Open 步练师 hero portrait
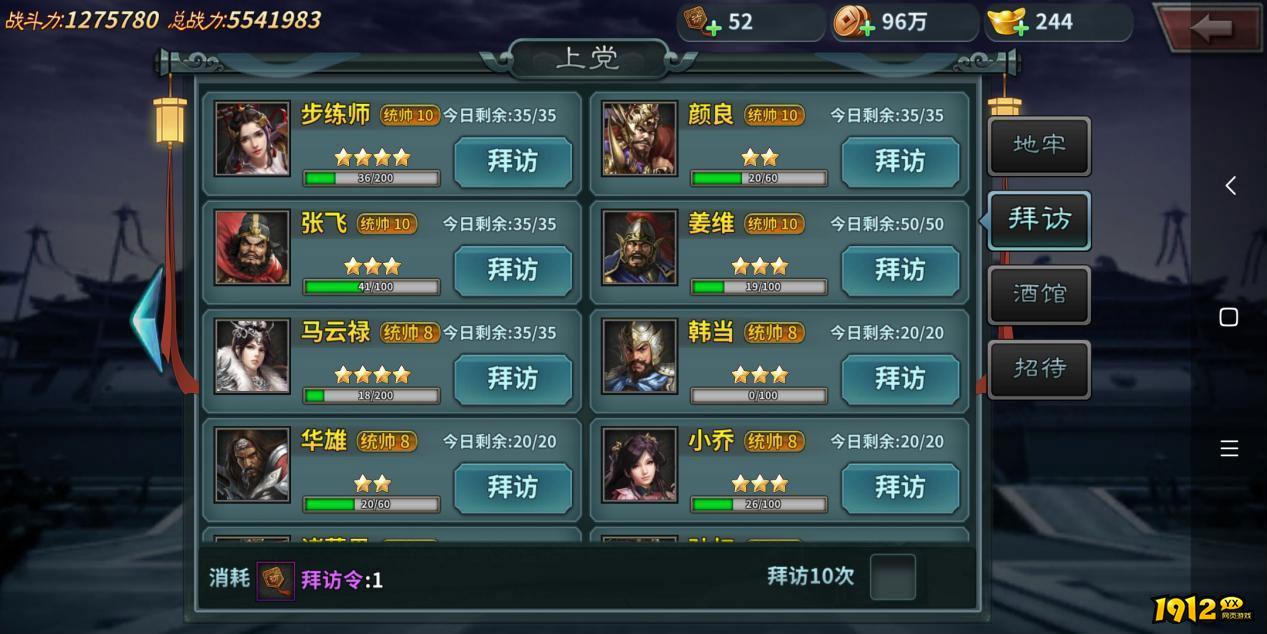 click(252, 138)
